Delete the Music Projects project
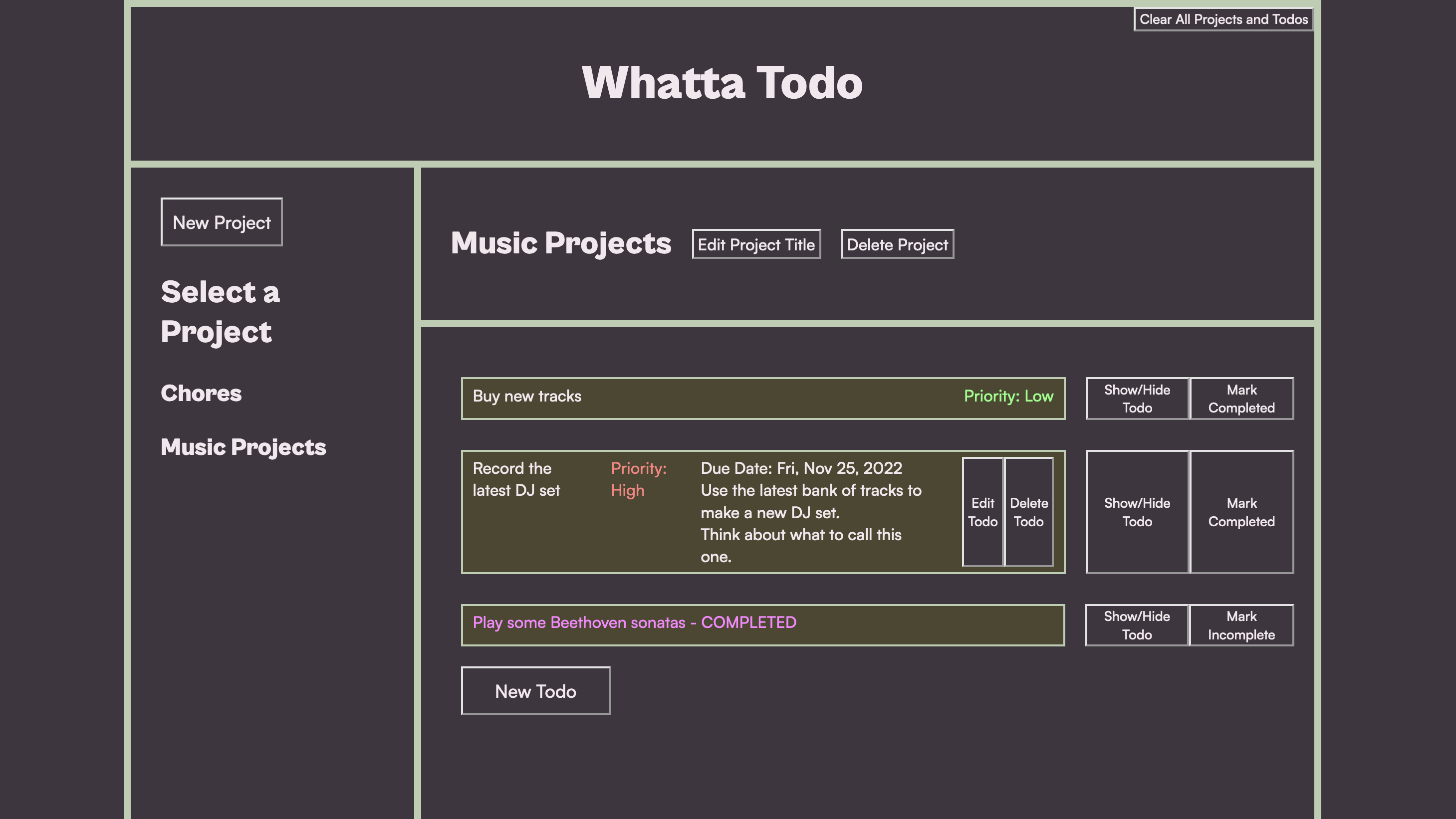1456x819 pixels. click(897, 243)
